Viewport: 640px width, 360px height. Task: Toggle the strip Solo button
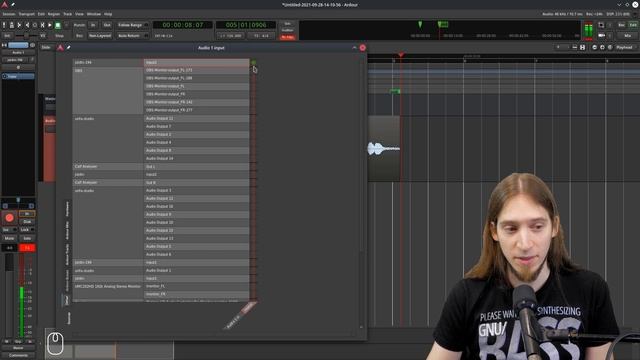tap(27, 238)
